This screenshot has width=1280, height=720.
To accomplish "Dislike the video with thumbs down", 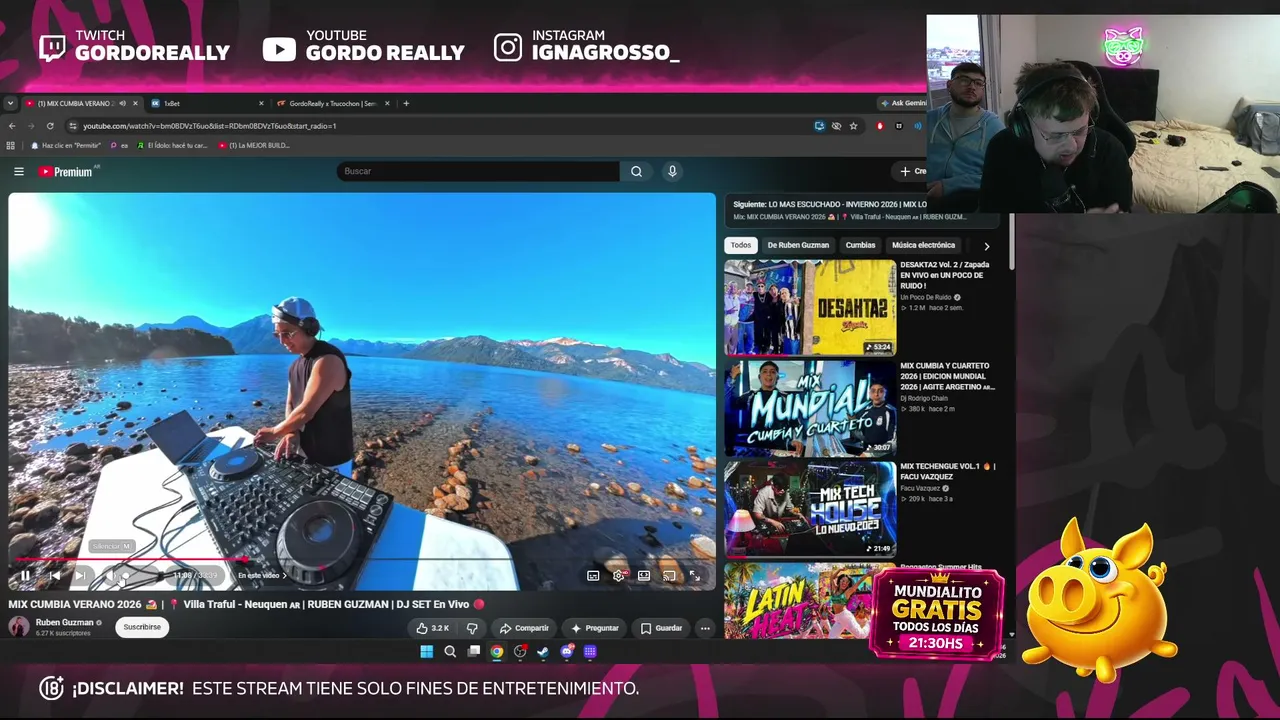I will click(x=472, y=628).
